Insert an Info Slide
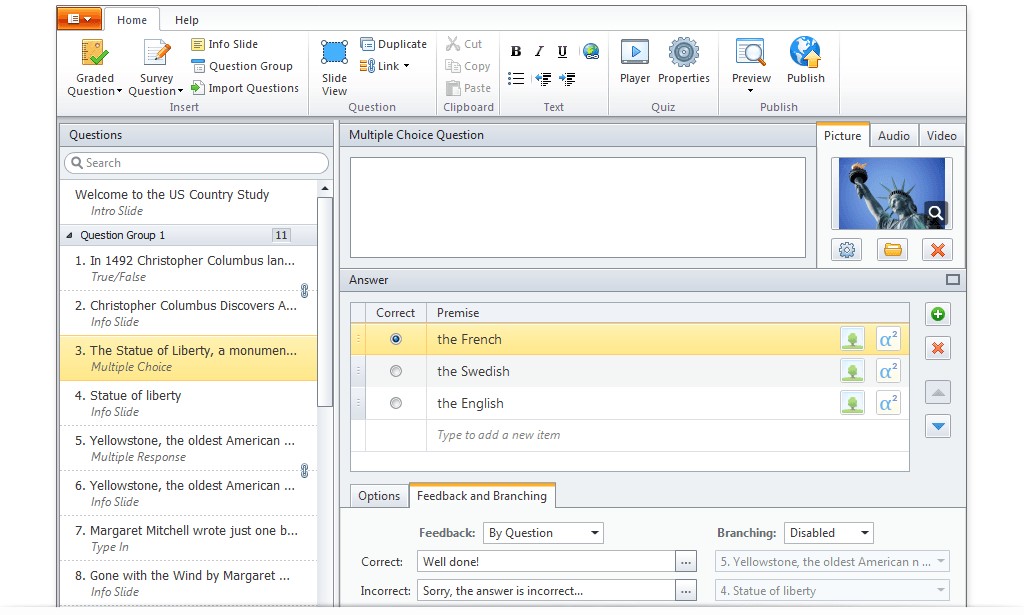Viewport: 1024px width, 615px height. pos(230,44)
